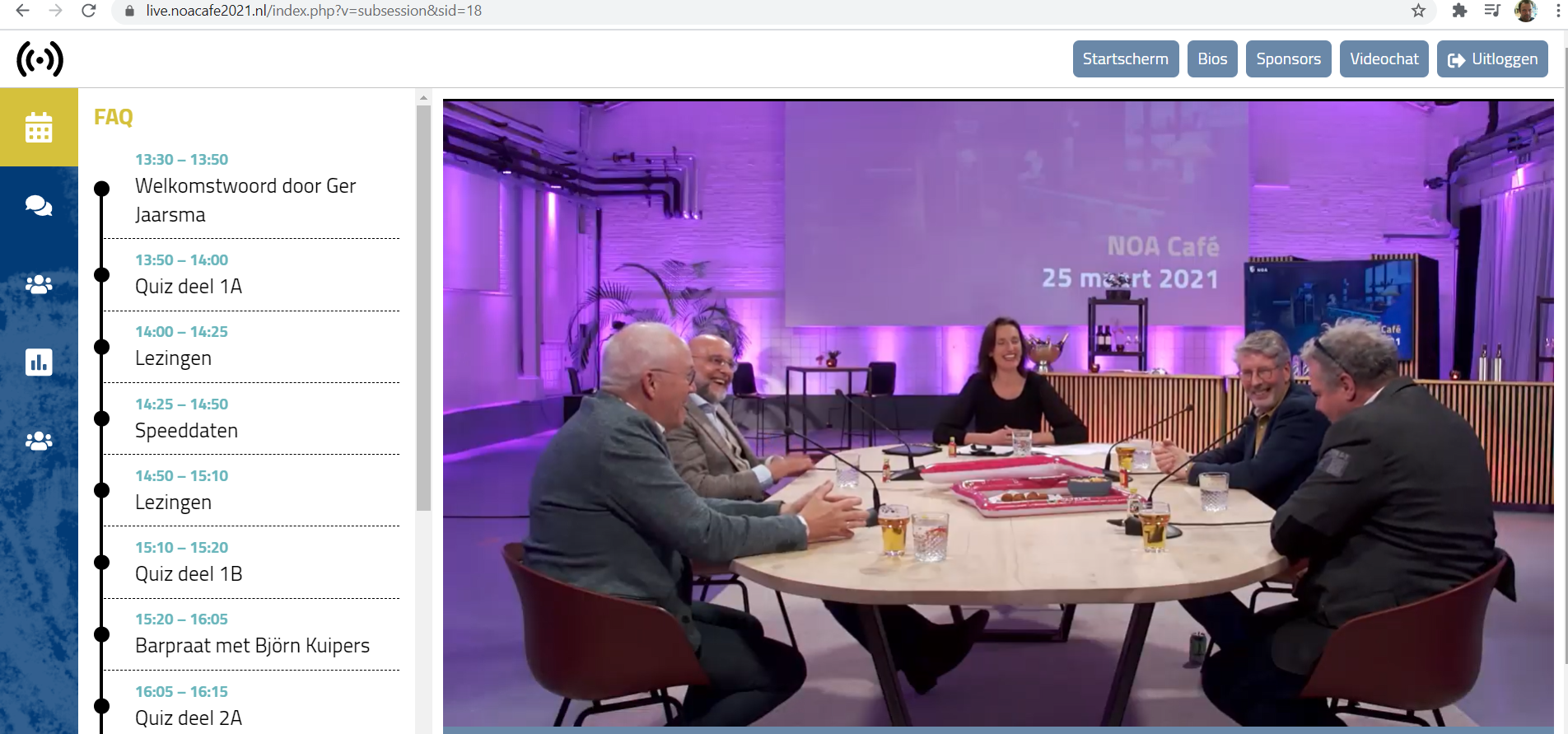
Task: Open the browser extensions puzzle icon
Action: point(1459,11)
